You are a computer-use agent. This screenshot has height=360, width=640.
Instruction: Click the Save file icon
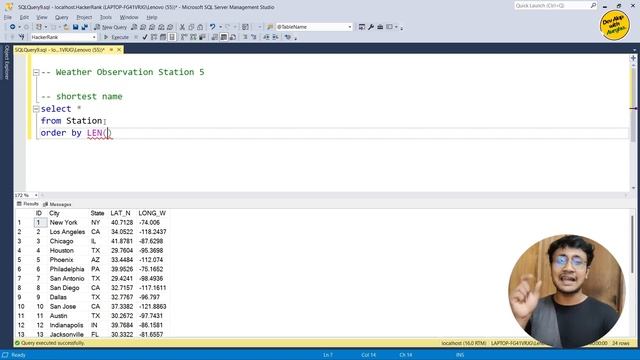point(76,27)
